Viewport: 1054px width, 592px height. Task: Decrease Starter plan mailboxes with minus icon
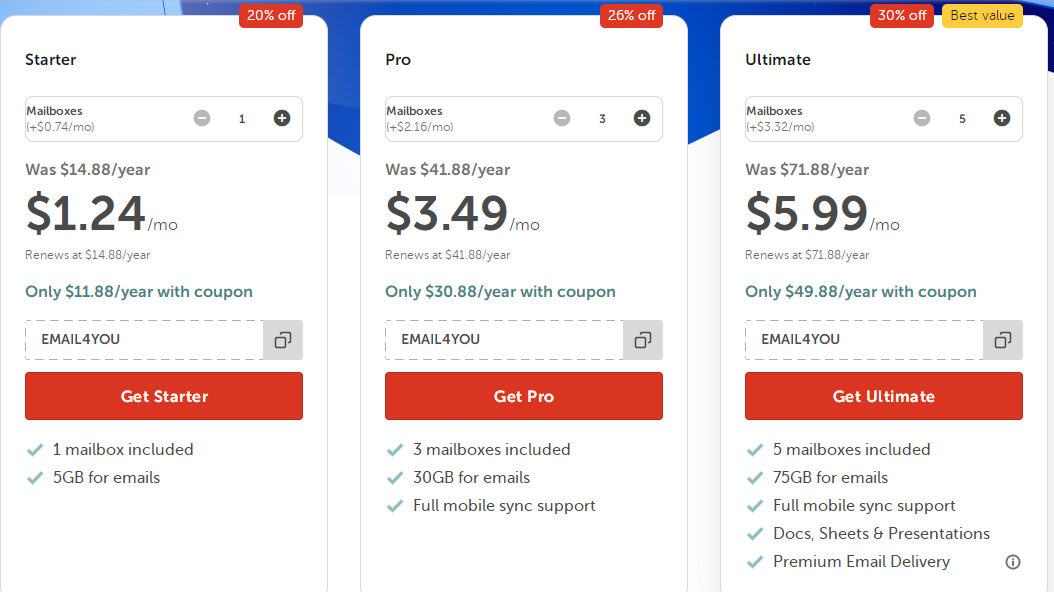click(202, 118)
